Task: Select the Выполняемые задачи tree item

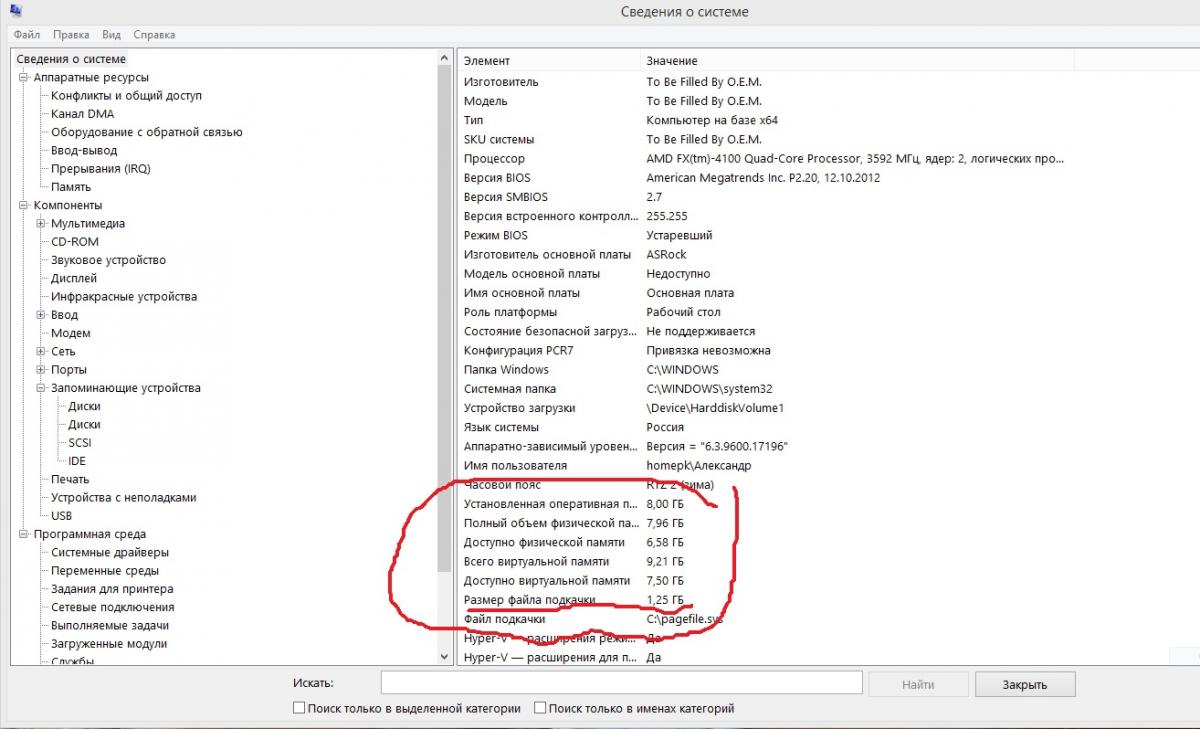Action: pyautogui.click(x=112, y=626)
